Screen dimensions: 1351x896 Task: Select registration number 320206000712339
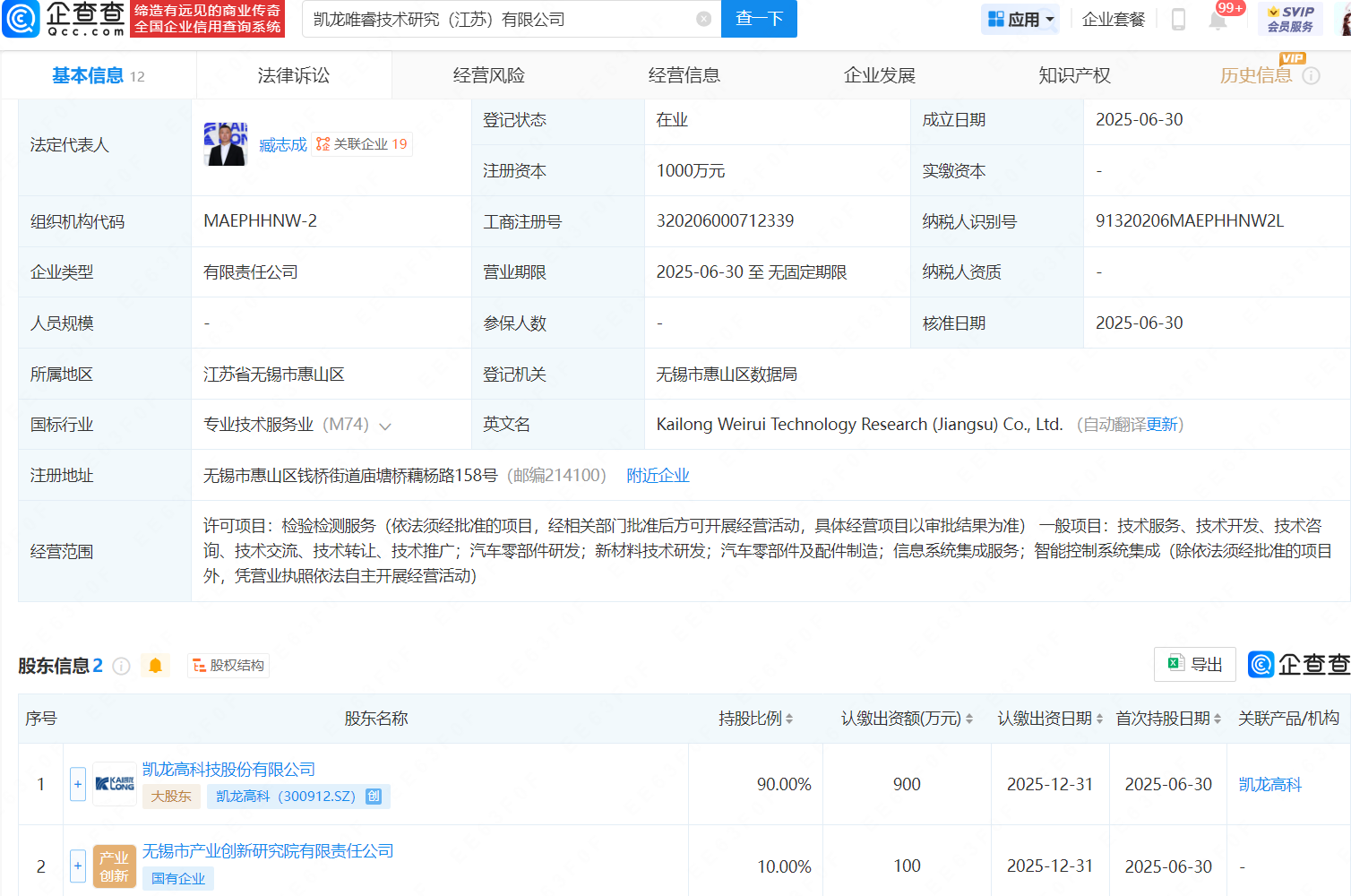coord(725,221)
